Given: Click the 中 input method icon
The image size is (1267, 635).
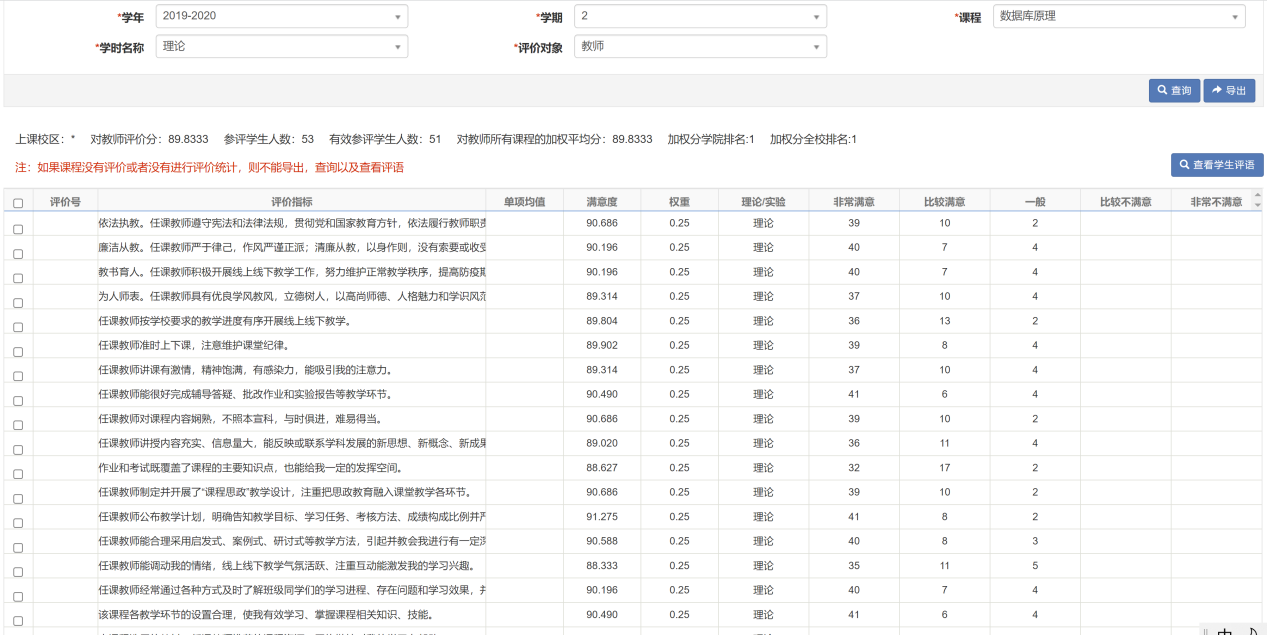Looking at the screenshot, I should [1225, 632].
